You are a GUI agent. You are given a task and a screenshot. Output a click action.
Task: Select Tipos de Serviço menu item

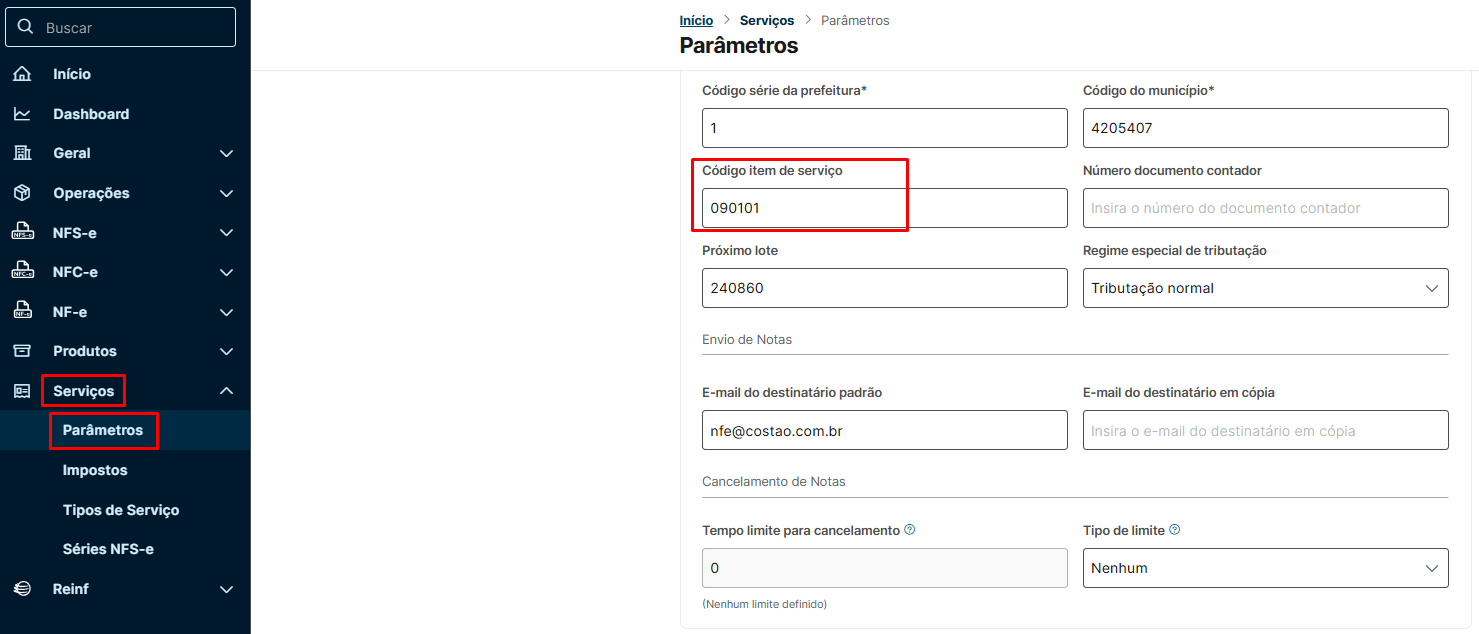(121, 510)
